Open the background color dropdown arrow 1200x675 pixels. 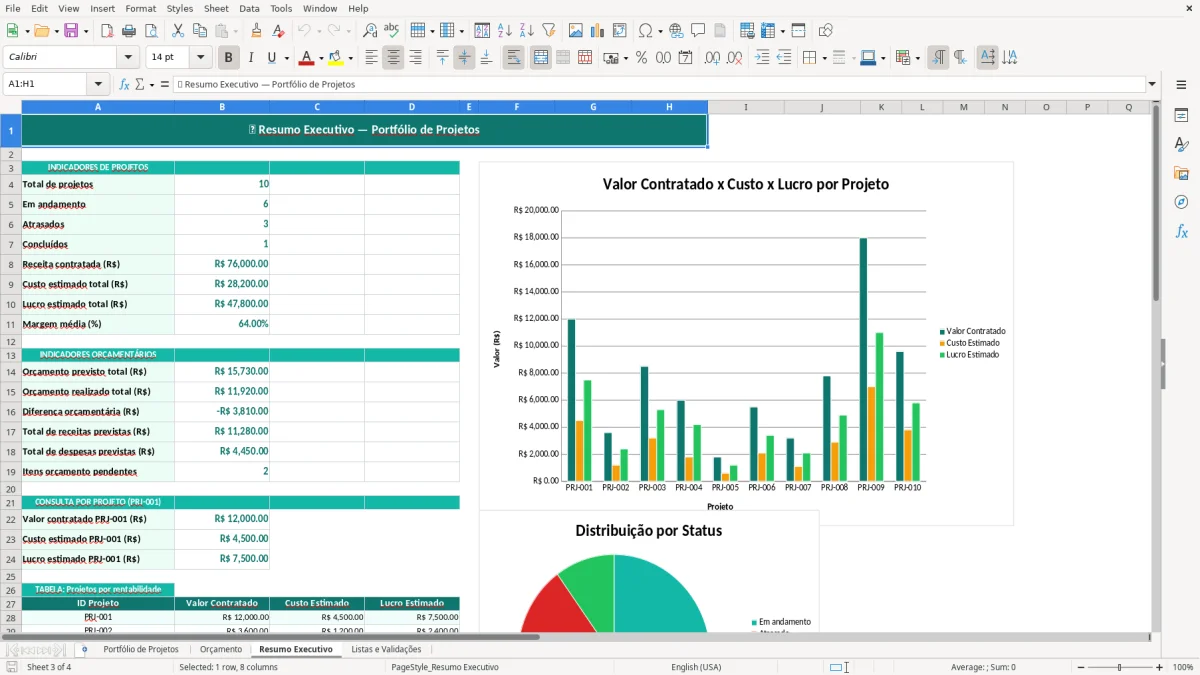click(x=350, y=58)
